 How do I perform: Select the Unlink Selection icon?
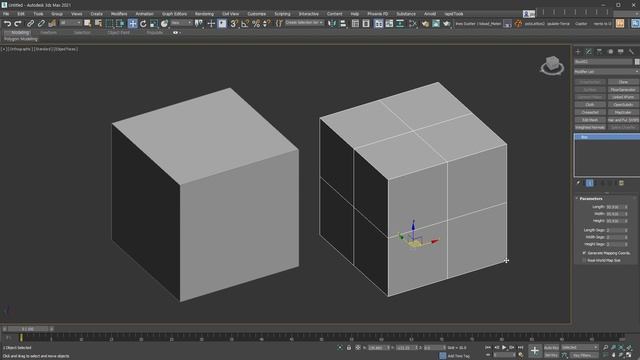click(x=41, y=24)
